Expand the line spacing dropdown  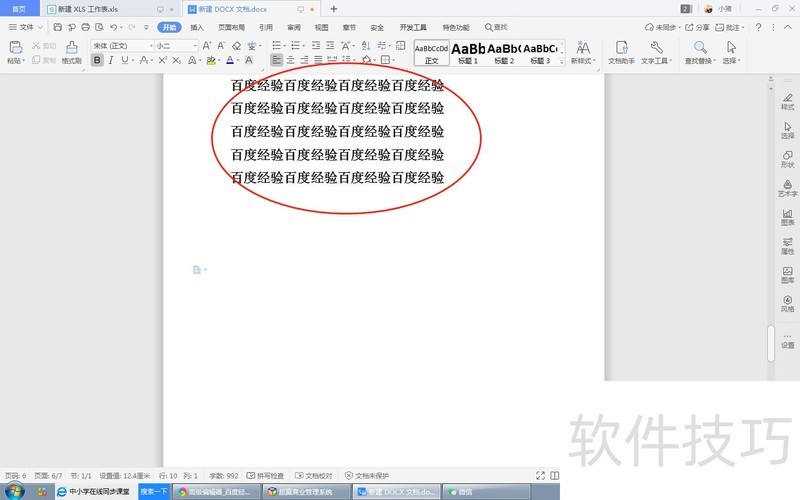[x=354, y=60]
